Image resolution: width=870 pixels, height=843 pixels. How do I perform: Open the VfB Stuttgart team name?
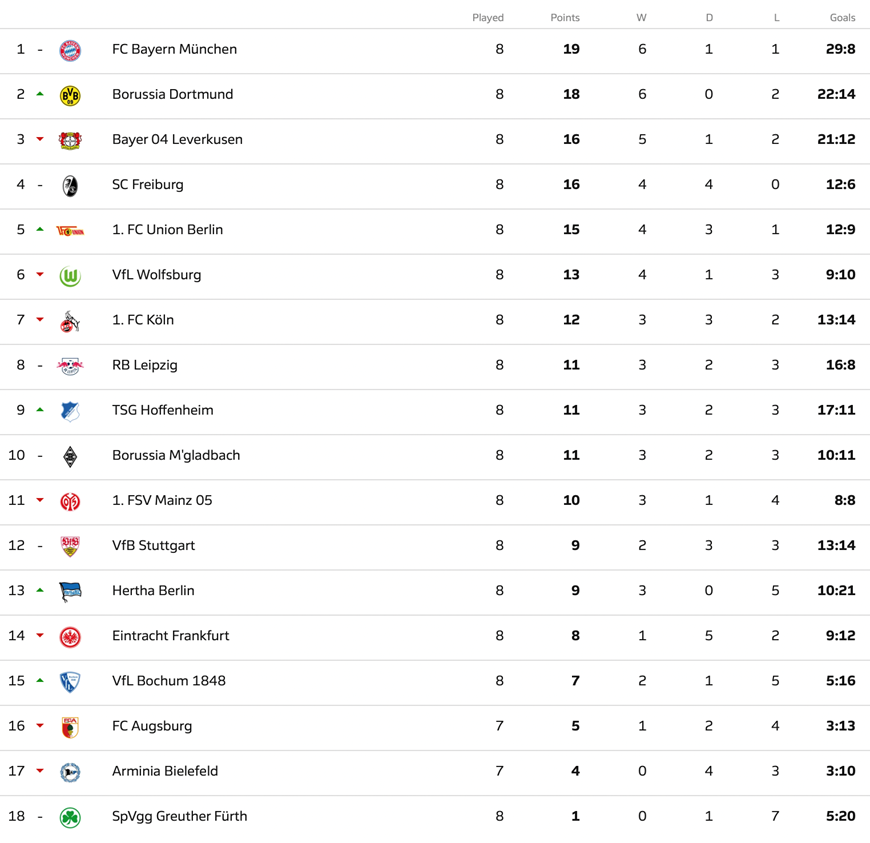point(153,546)
